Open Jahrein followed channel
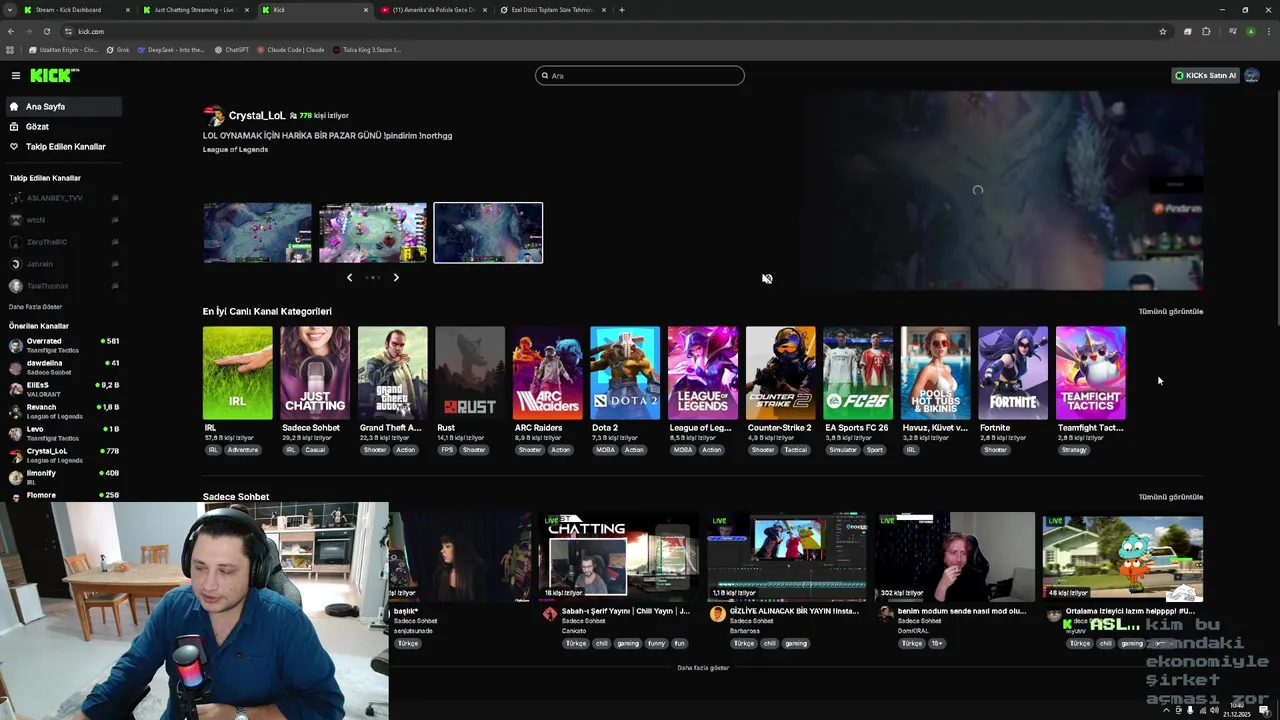Image resolution: width=1280 pixels, height=720 pixels. click(62, 264)
